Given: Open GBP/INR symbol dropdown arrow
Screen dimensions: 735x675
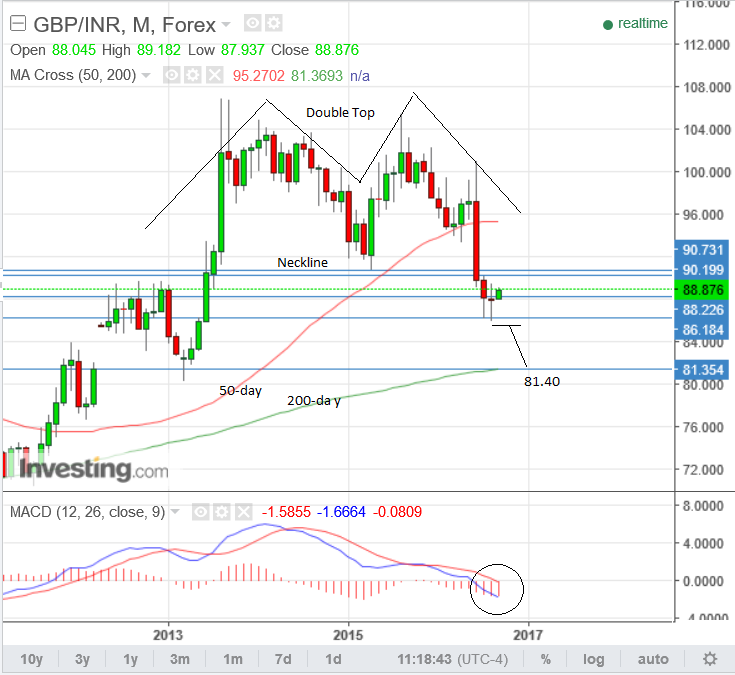Looking at the screenshot, I should [x=225, y=24].
